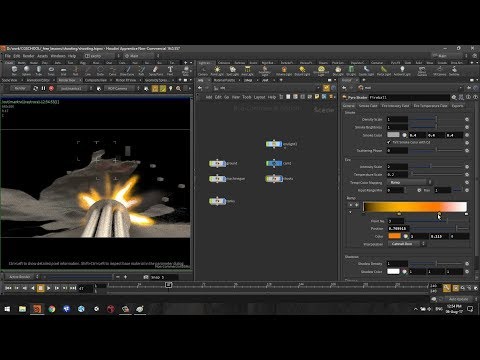Open render magnifier zoom tool
480x360 pixels.
pos(179,88)
